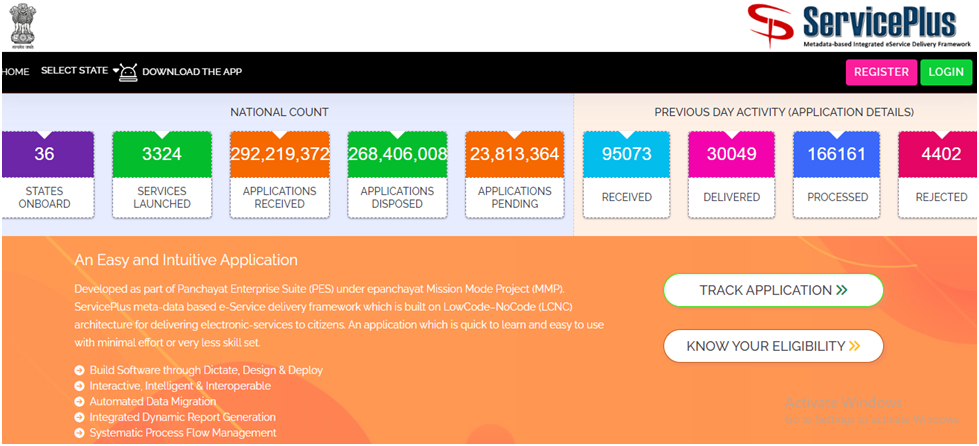Click the arrow bullet beside Automated Data Migration
Image resolution: width=979 pixels, height=446 pixels.
(x=79, y=402)
